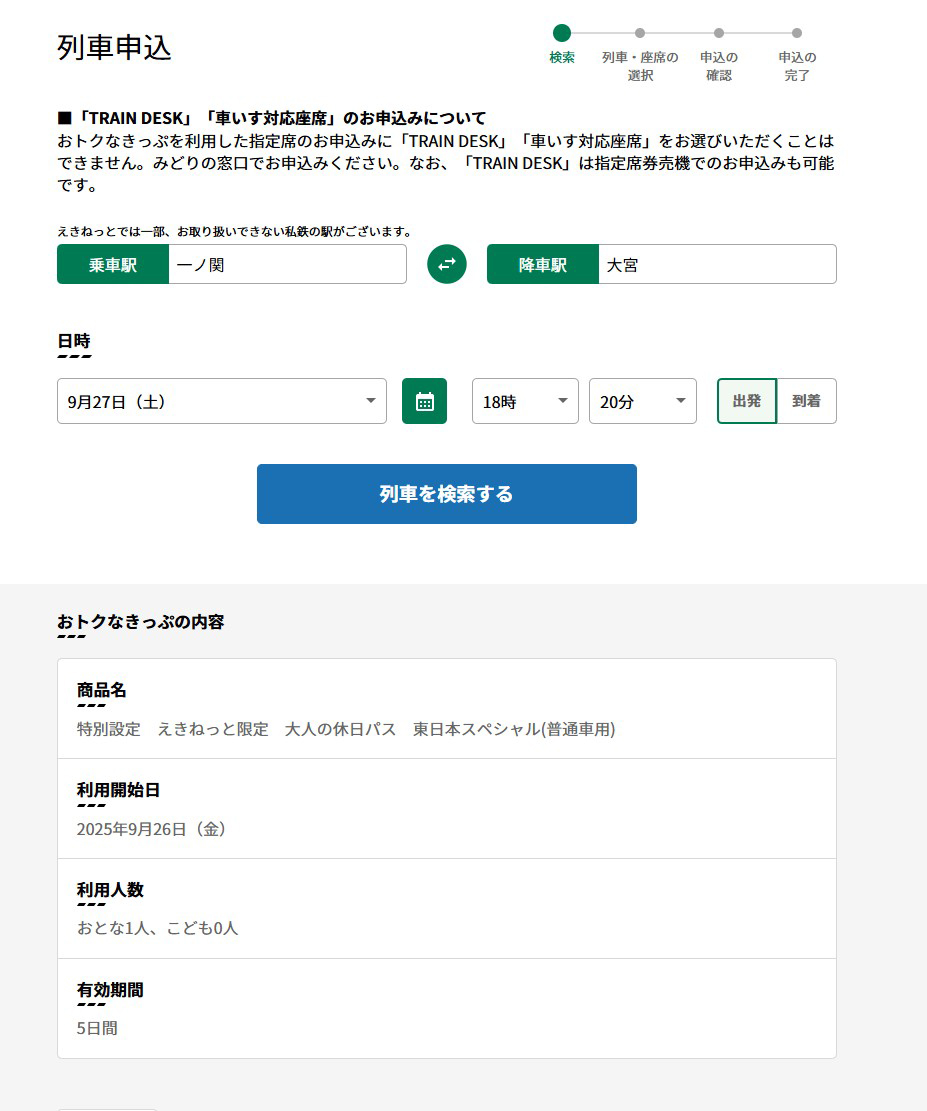
Task: Swap boarding and alighting stations icon
Action: (446, 264)
